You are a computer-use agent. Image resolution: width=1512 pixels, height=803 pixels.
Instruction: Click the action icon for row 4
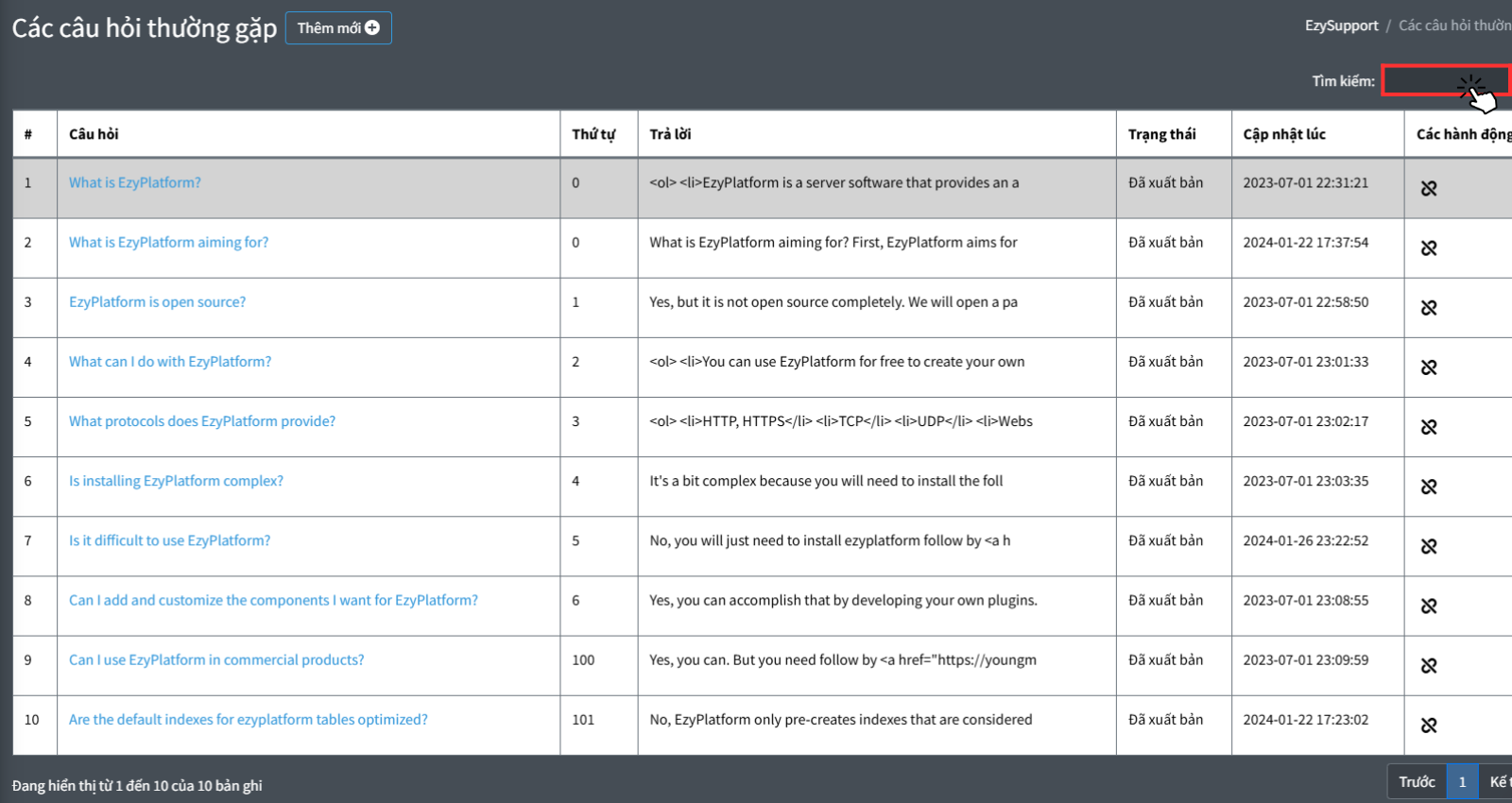1429,367
